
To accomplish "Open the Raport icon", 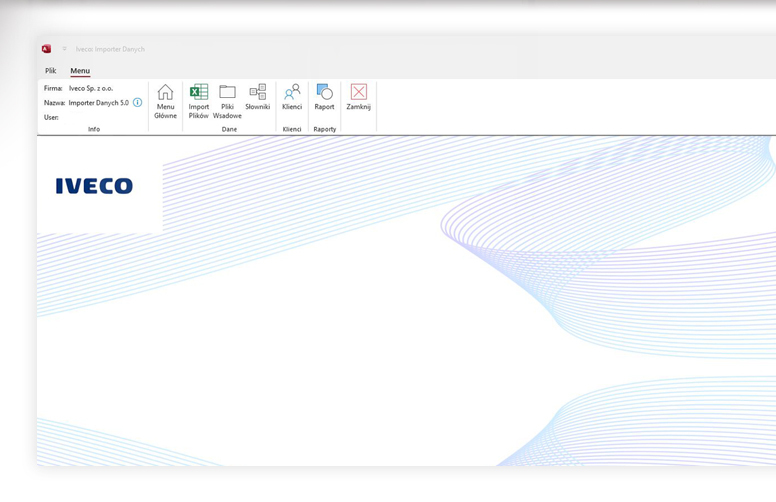I will coord(324,93).
